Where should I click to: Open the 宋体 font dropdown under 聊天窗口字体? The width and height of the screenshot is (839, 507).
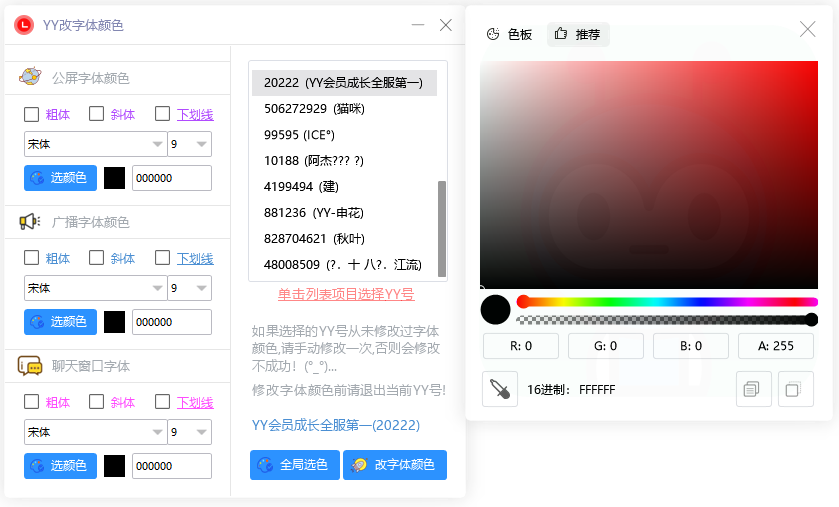tap(95, 432)
